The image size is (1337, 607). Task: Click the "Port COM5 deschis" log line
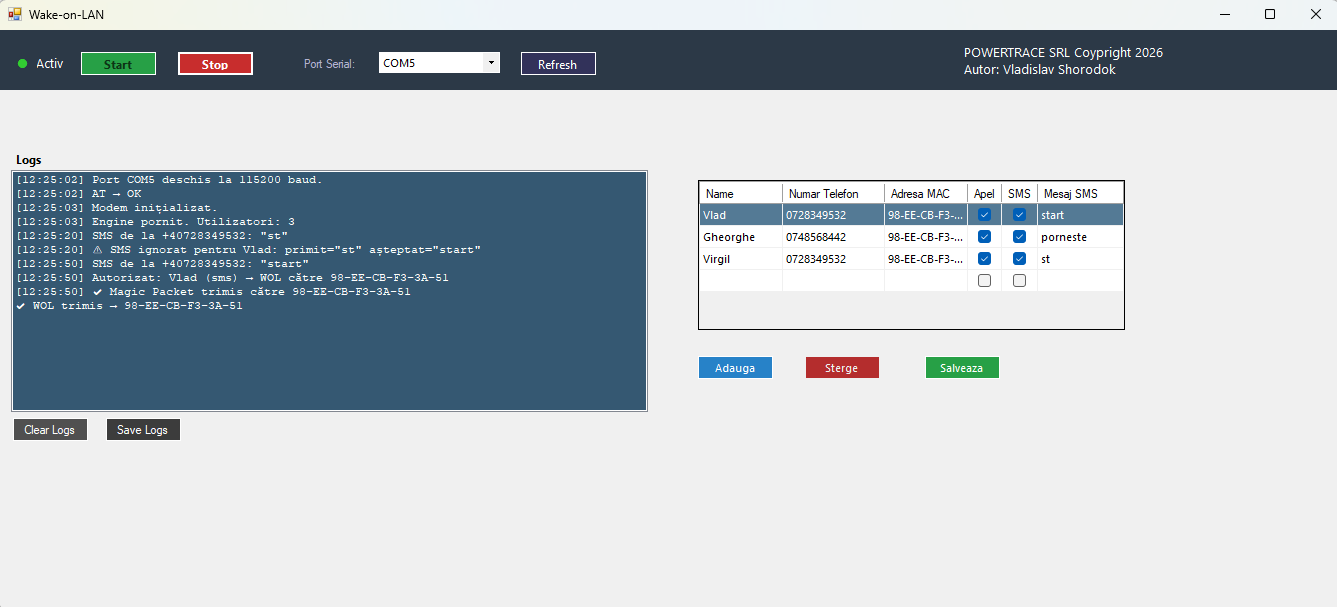pos(169,180)
